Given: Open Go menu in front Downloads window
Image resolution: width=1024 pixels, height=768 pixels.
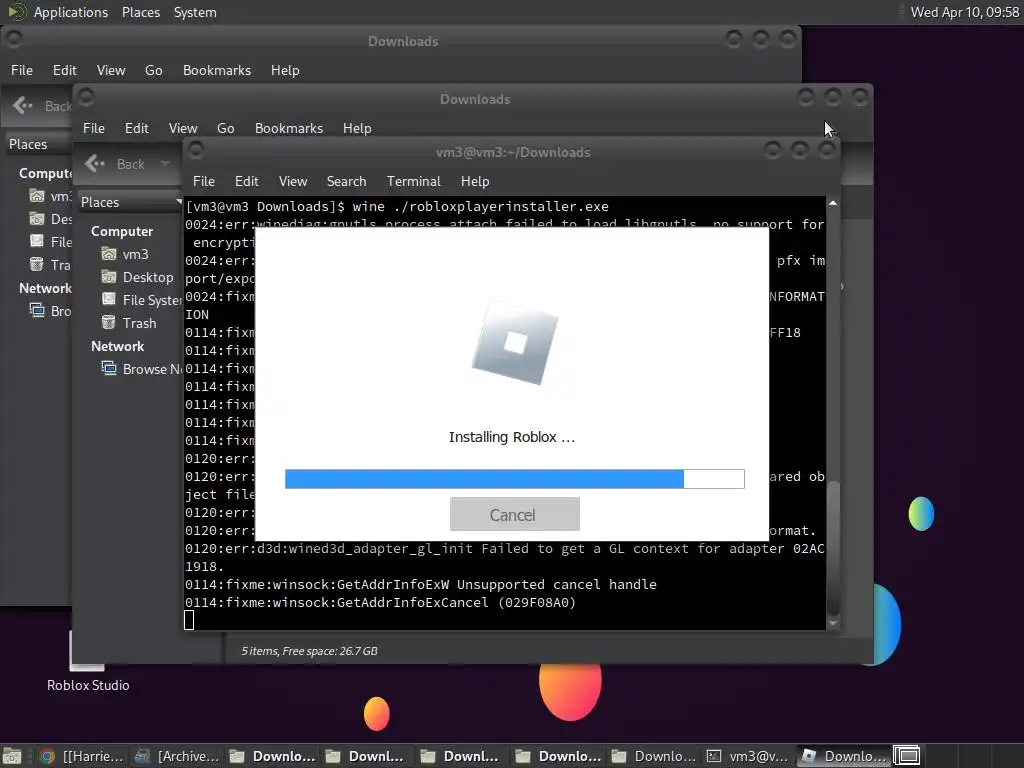Looking at the screenshot, I should (225, 128).
